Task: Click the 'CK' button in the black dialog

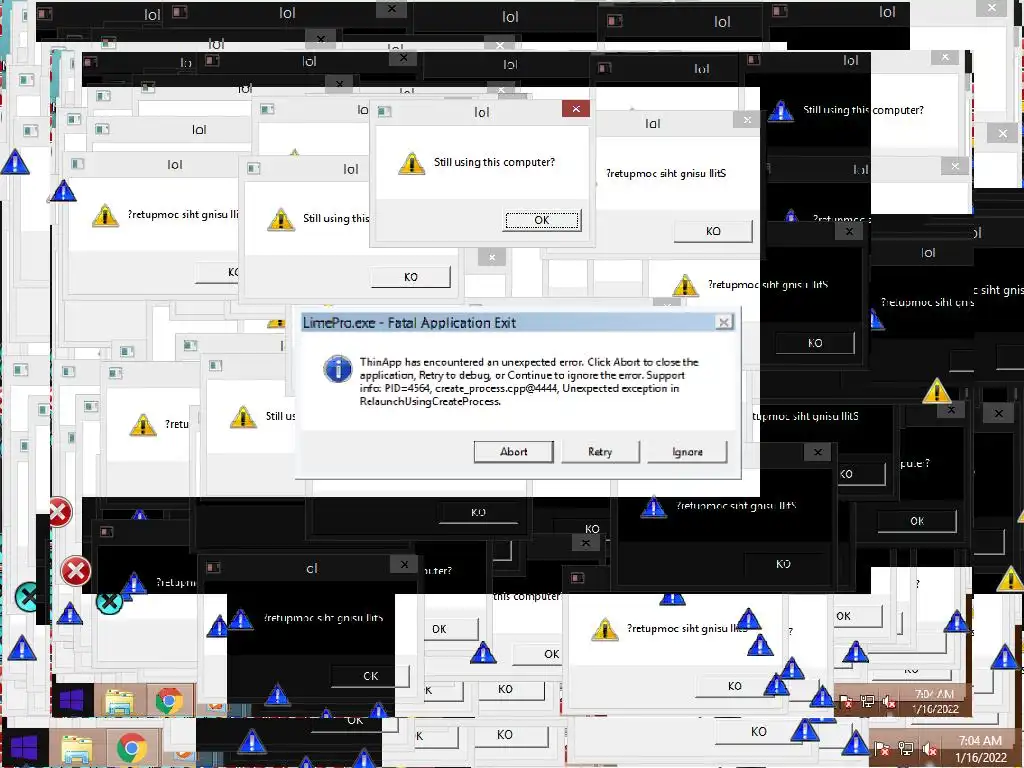Action: coord(370,676)
